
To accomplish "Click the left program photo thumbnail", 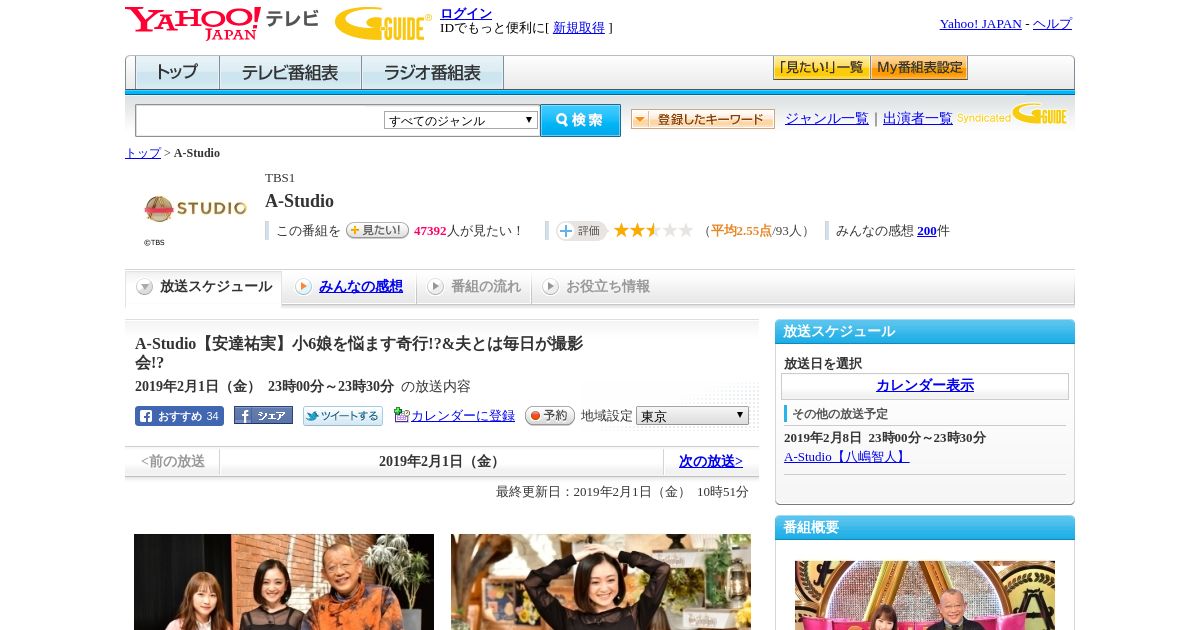I will point(284,582).
